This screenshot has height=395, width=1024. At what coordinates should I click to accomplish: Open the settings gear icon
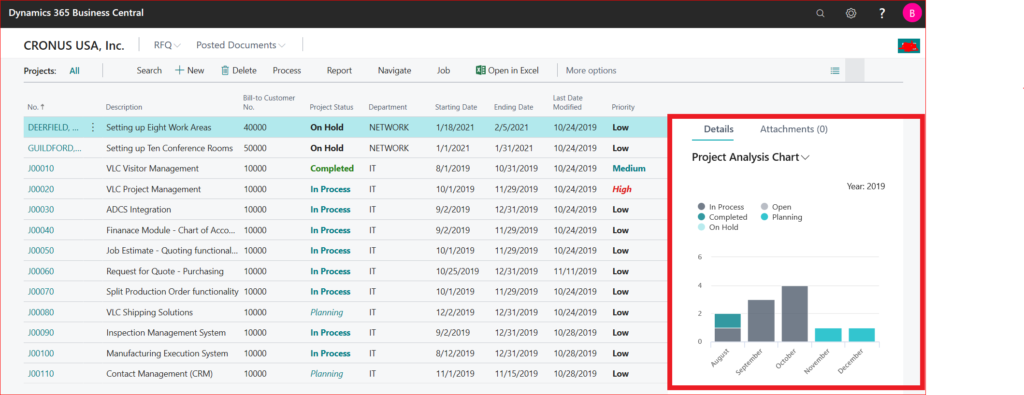(851, 13)
